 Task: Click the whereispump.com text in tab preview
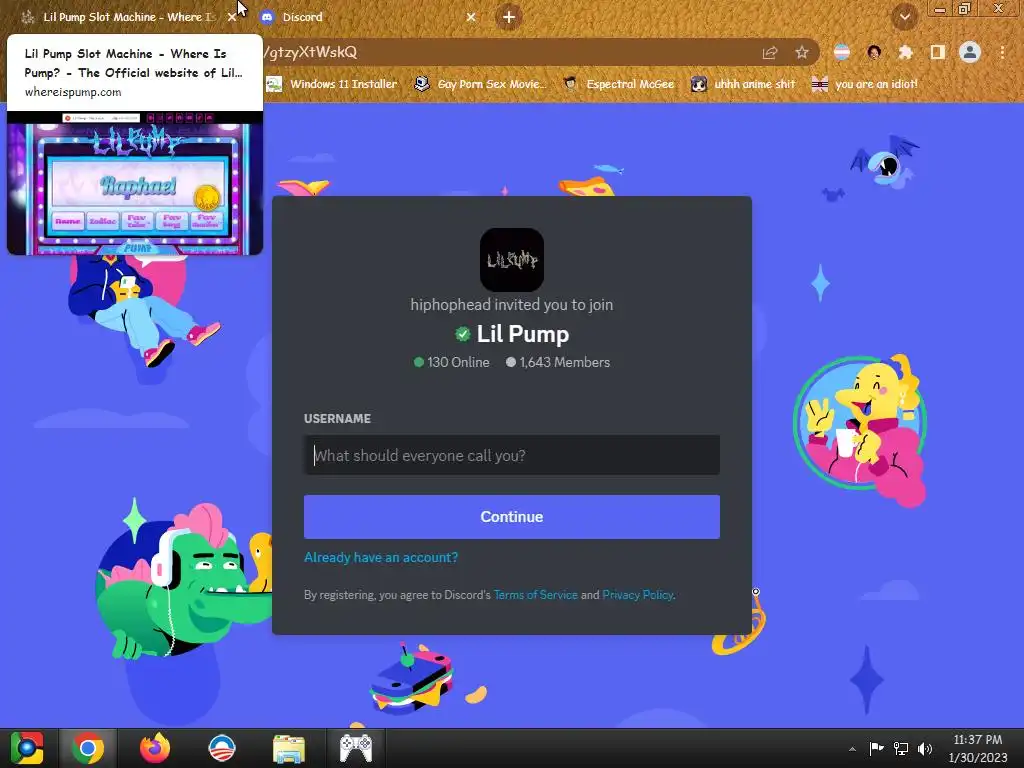coord(73,92)
